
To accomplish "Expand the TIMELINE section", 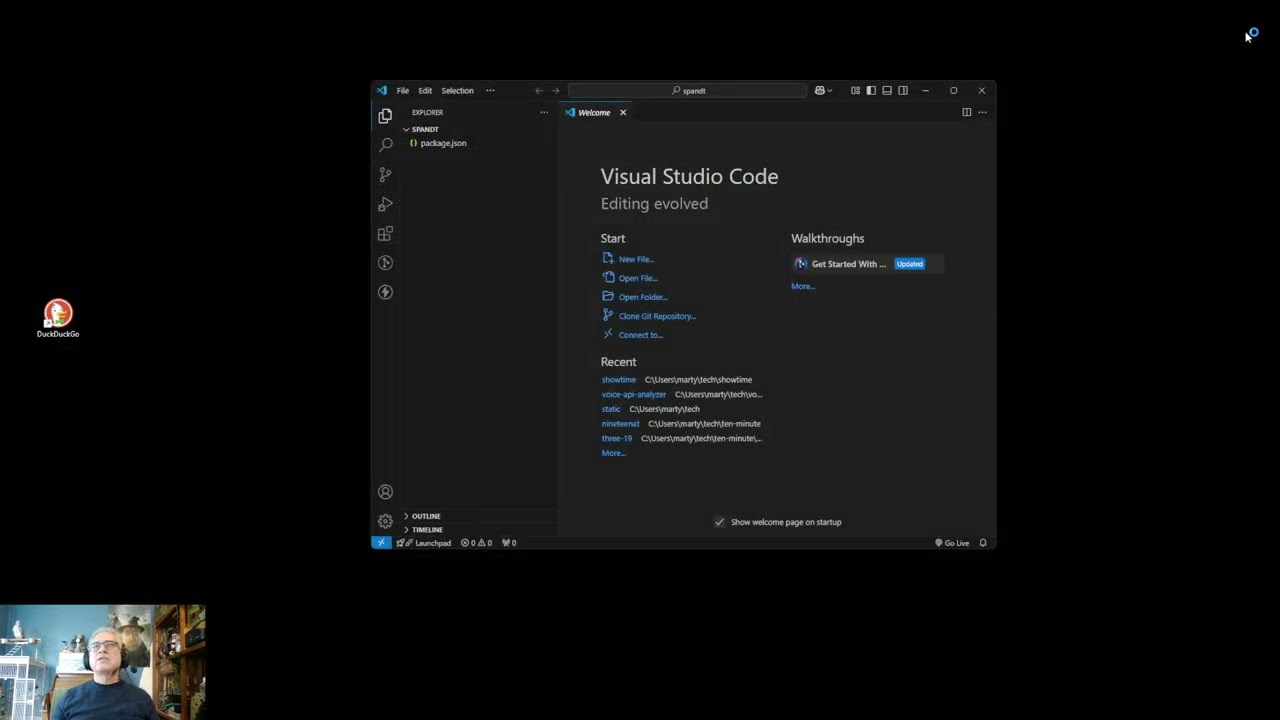I will [x=426, y=530].
